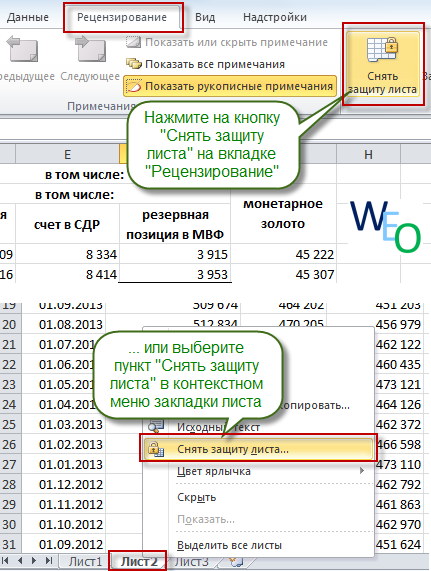Jump to first sheet with navigation arrow
431x571 pixels.
pos(6,561)
